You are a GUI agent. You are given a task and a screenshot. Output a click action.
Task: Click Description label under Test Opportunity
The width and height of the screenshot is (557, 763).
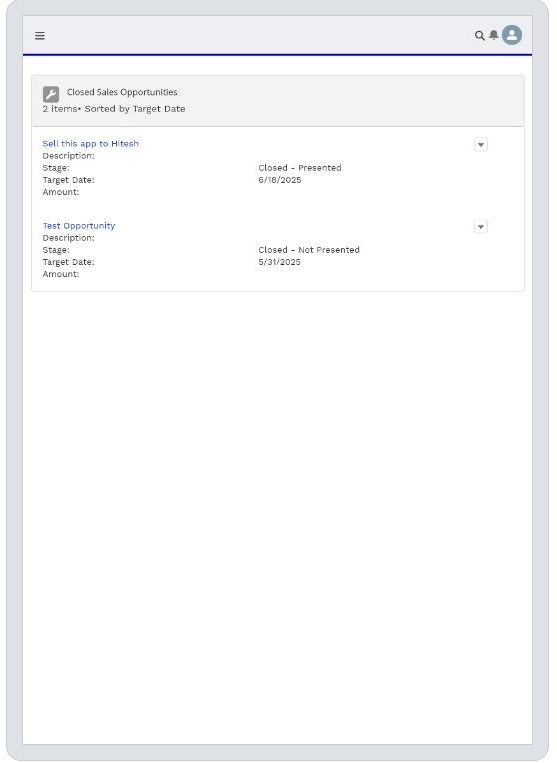click(69, 238)
